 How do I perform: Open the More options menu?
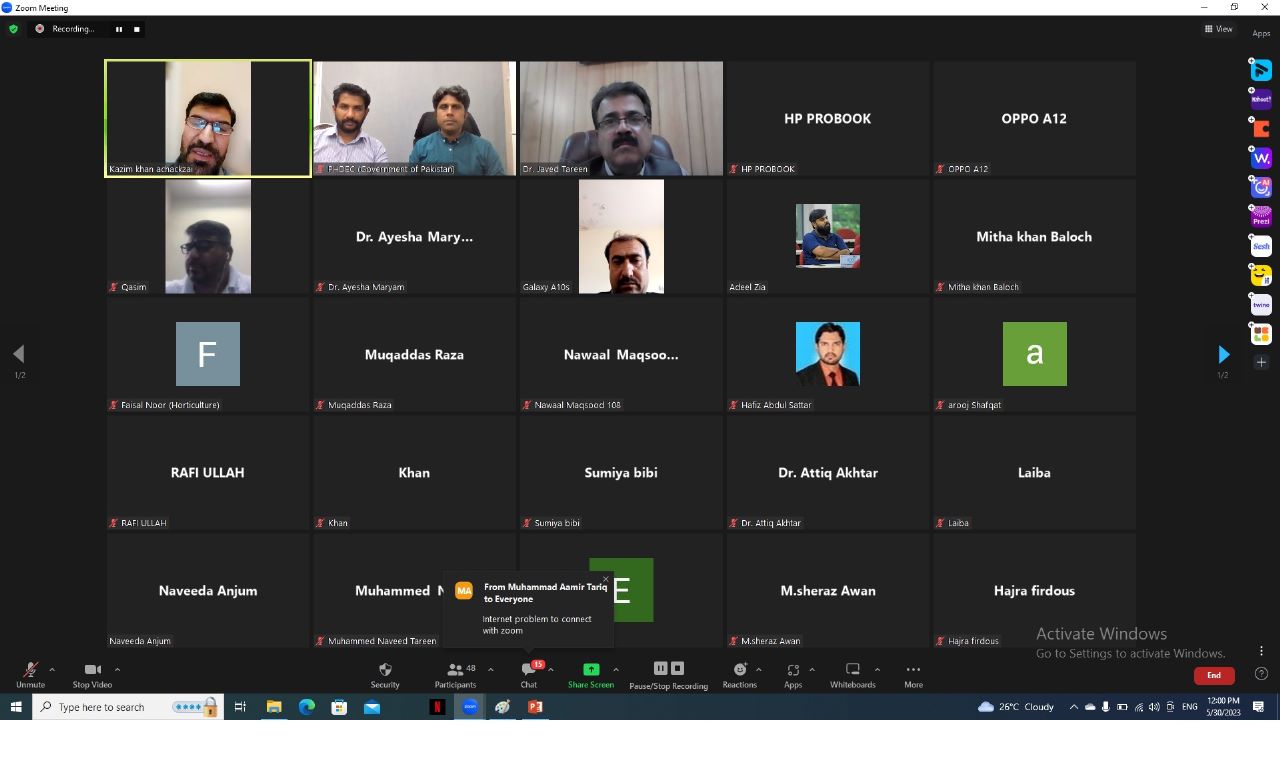point(913,671)
